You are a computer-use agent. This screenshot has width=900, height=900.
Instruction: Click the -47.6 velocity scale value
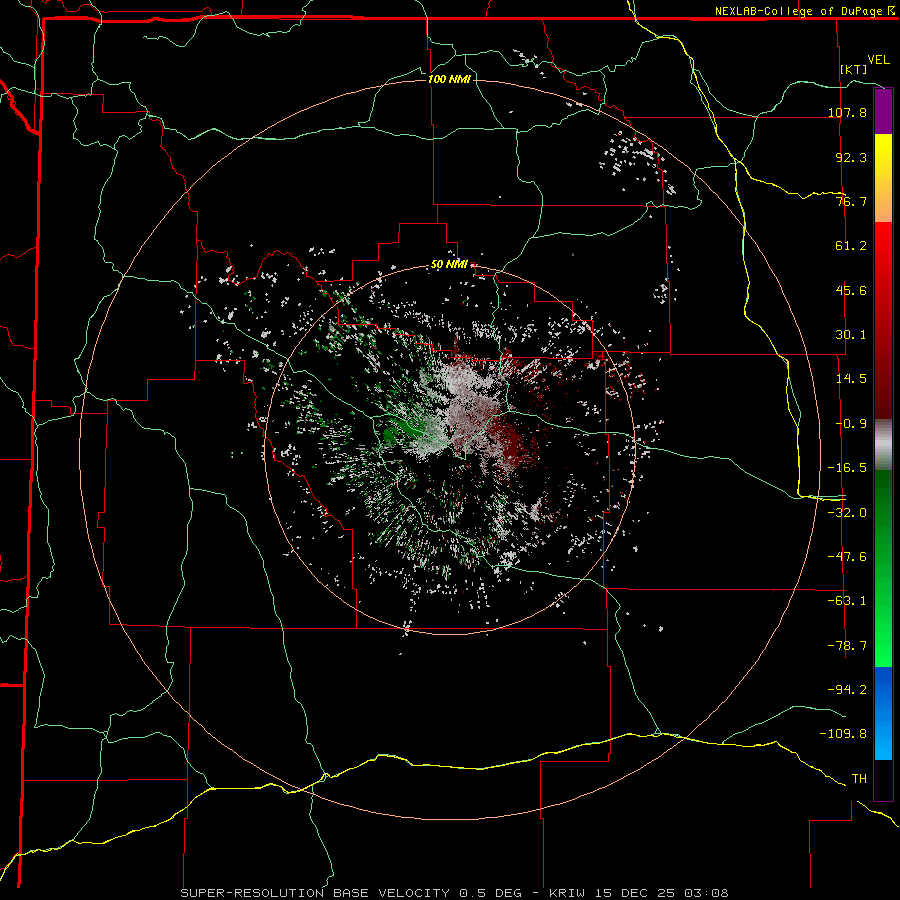[847, 557]
